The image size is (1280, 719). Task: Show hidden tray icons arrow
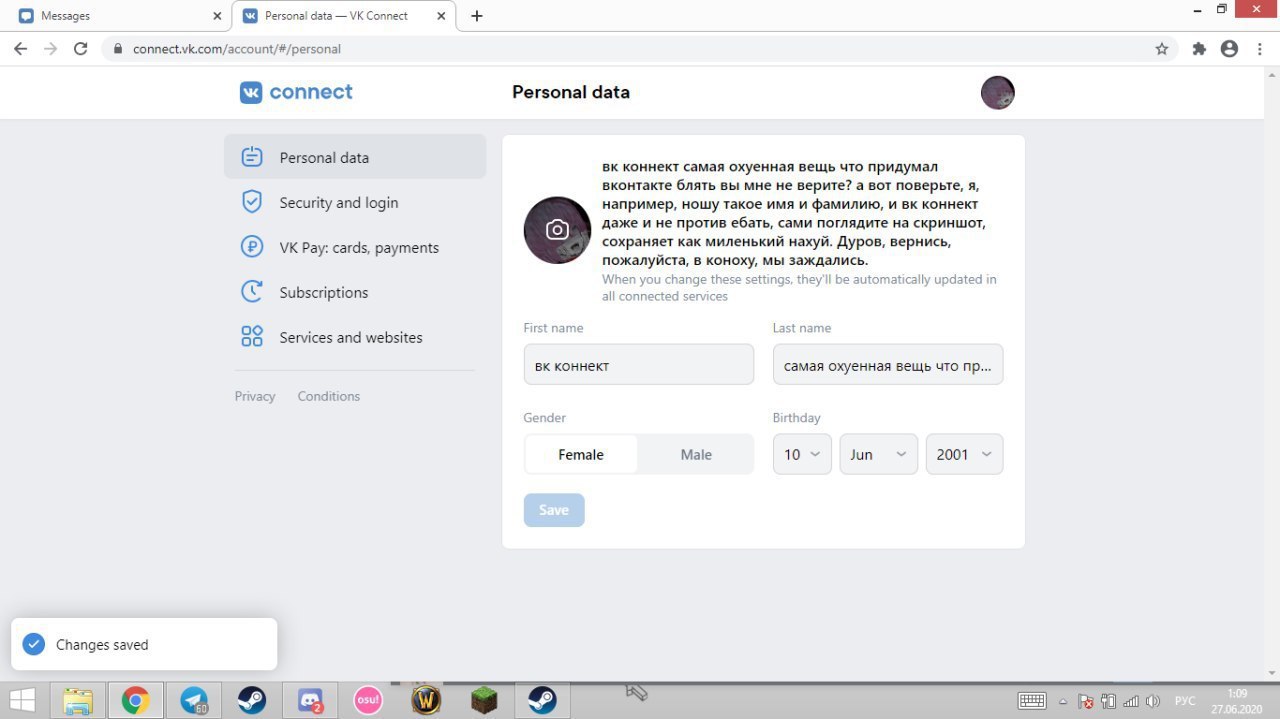pyautogui.click(x=1063, y=701)
